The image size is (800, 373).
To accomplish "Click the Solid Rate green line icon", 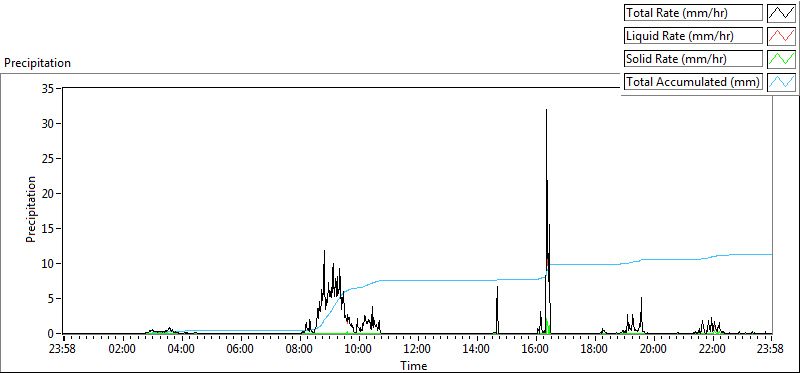I will [x=782, y=59].
